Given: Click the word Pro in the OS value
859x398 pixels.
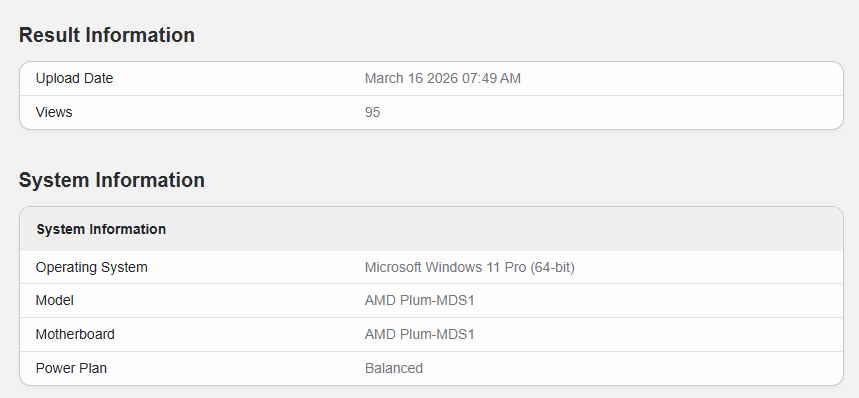Looking at the screenshot, I should point(516,267).
